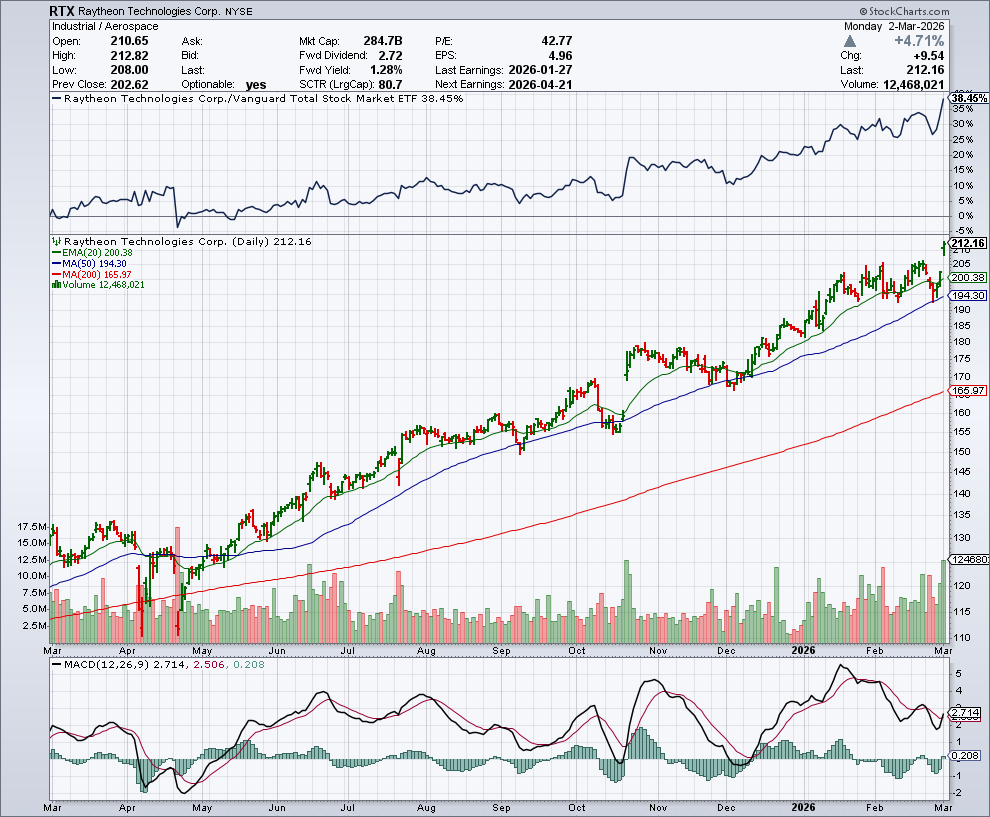
Task: Click the SCTR (LrgCap) 80.7 value
Action: pyautogui.click(x=390, y=85)
